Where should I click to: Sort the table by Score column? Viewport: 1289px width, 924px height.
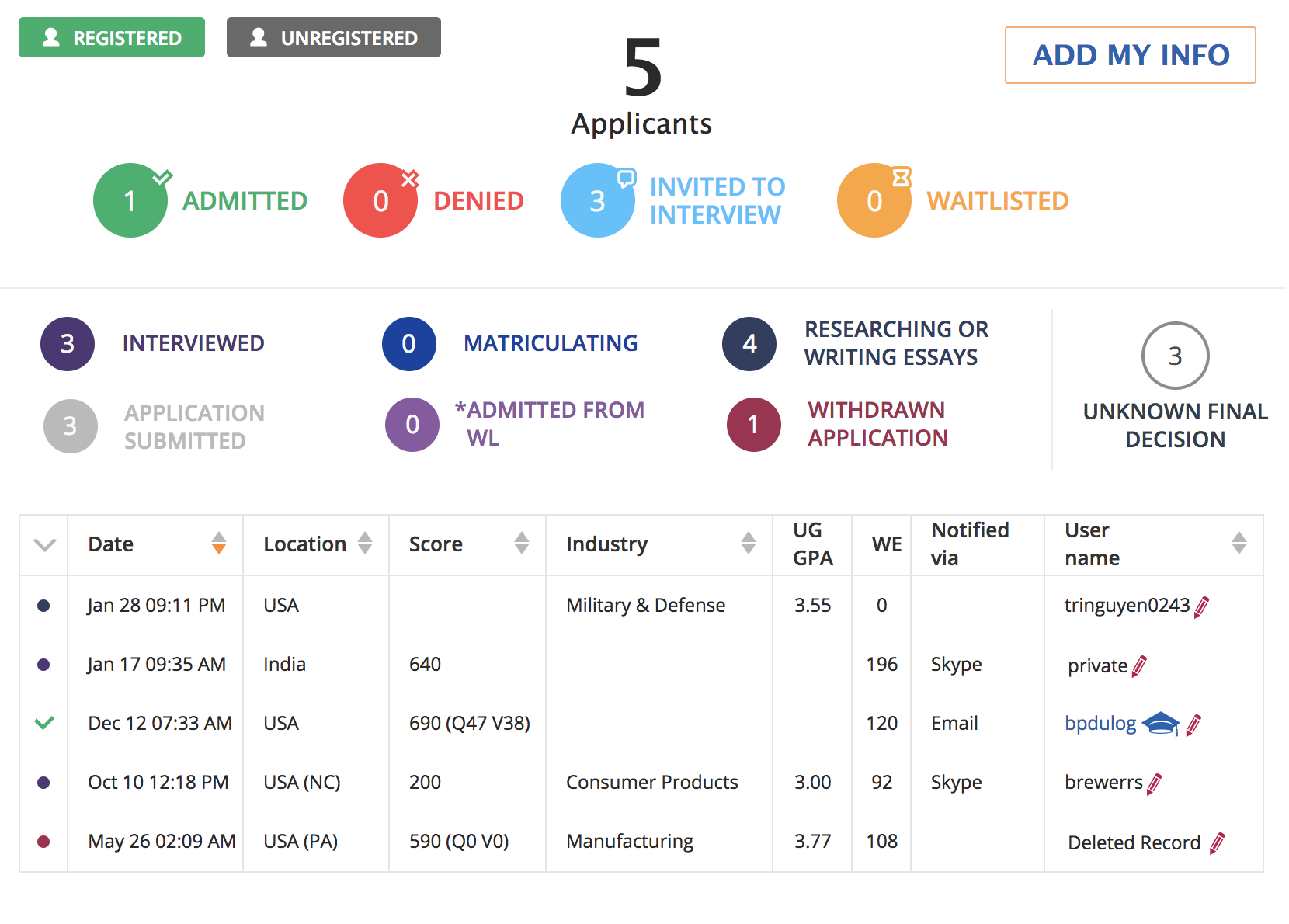pos(522,544)
